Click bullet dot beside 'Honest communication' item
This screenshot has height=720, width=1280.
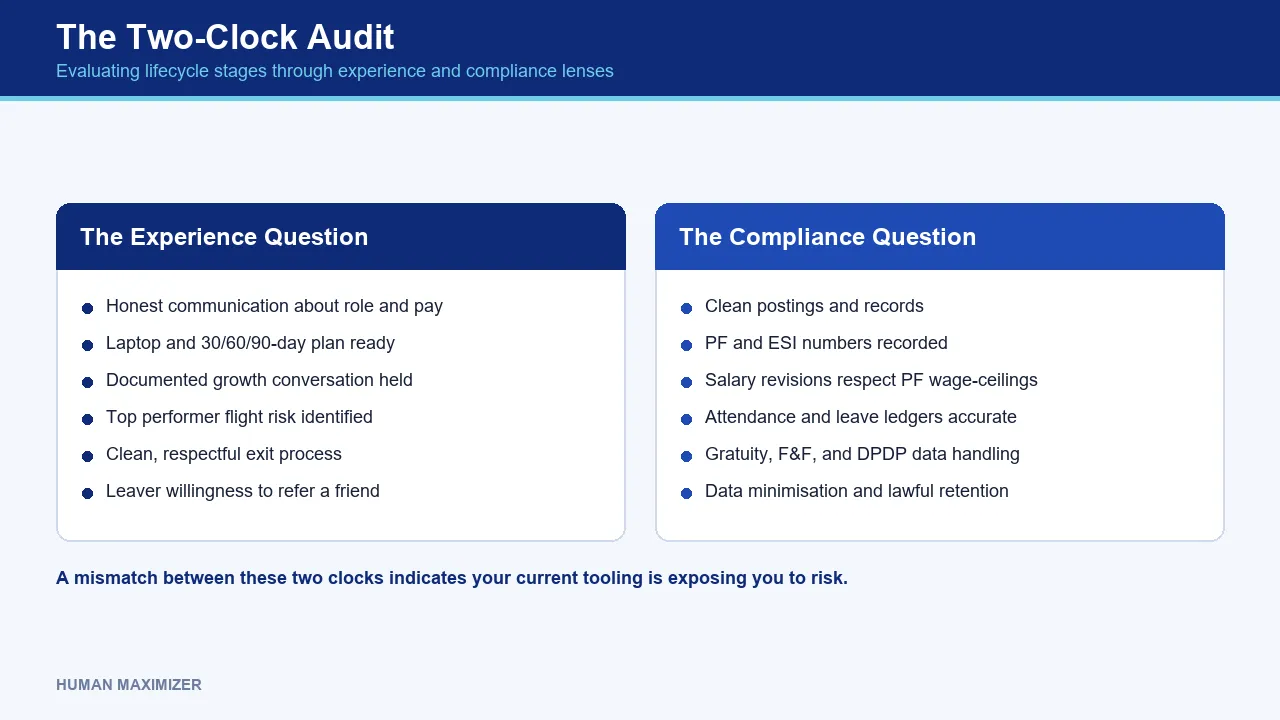[x=87, y=308]
